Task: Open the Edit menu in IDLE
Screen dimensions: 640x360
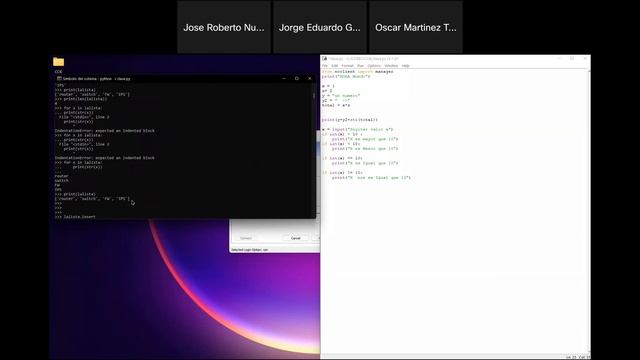Action: pyautogui.click(x=335, y=66)
